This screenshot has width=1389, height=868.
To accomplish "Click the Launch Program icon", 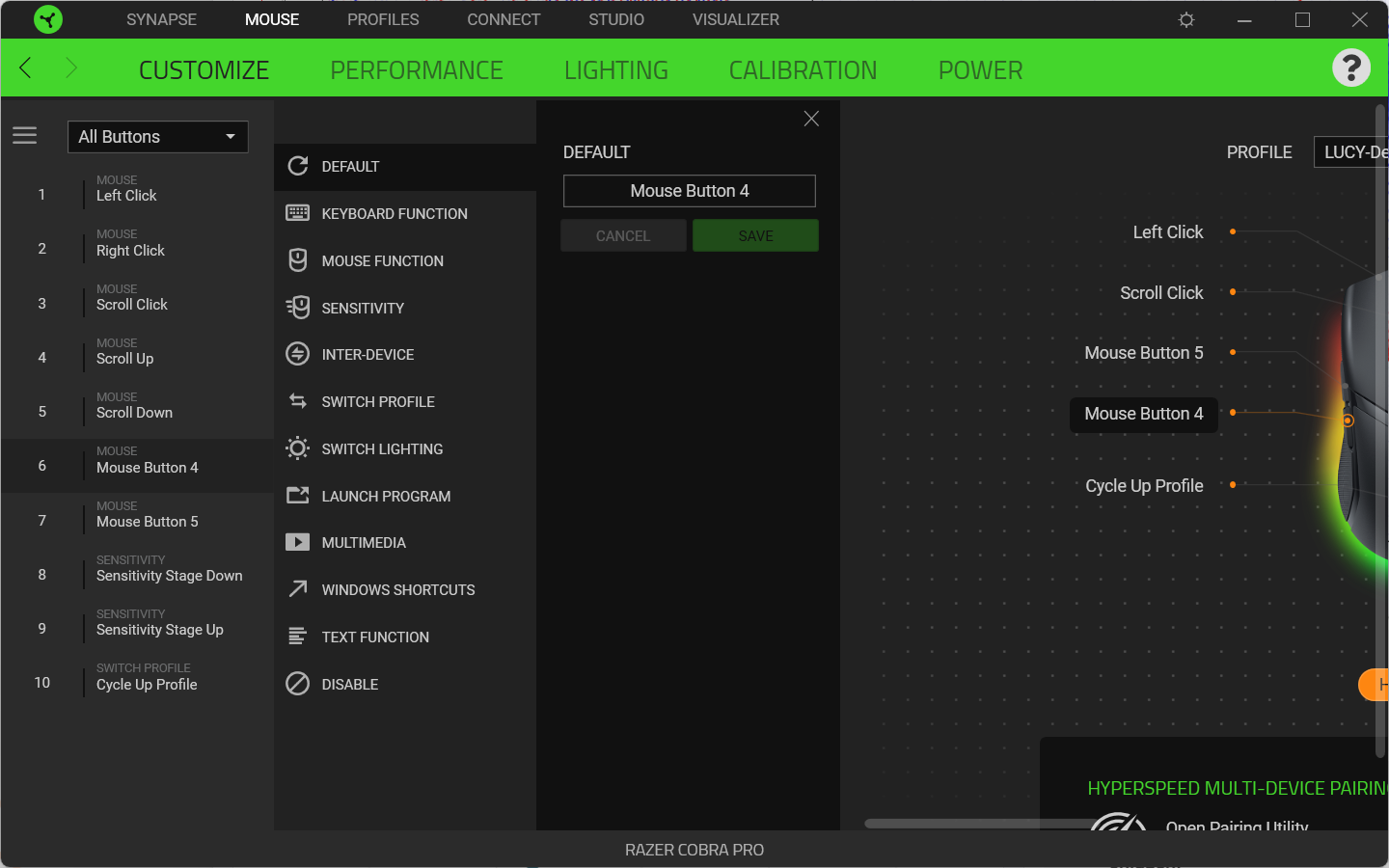I will (x=298, y=496).
